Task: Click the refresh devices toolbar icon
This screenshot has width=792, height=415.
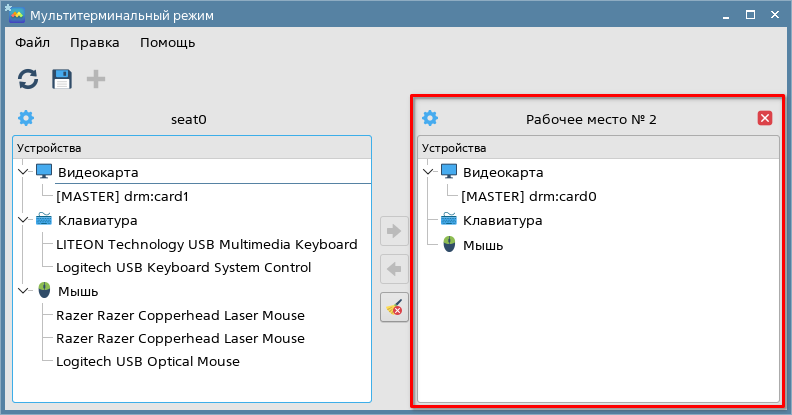Action: (x=28, y=79)
